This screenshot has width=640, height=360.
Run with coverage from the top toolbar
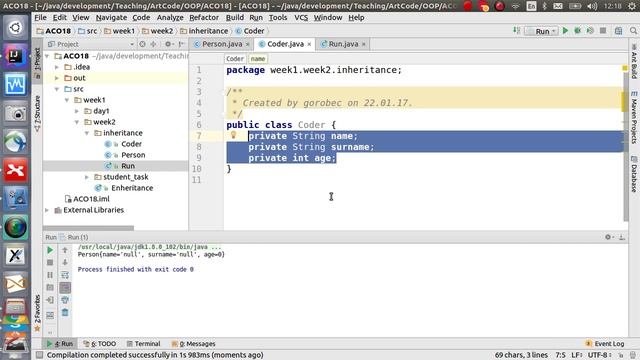(590, 31)
